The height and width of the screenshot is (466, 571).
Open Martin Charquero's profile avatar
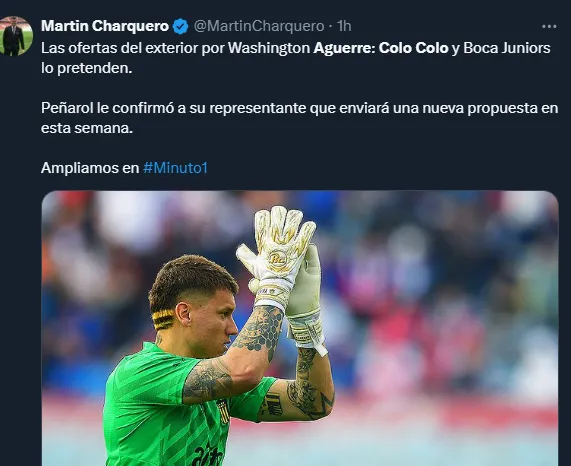coord(15,36)
